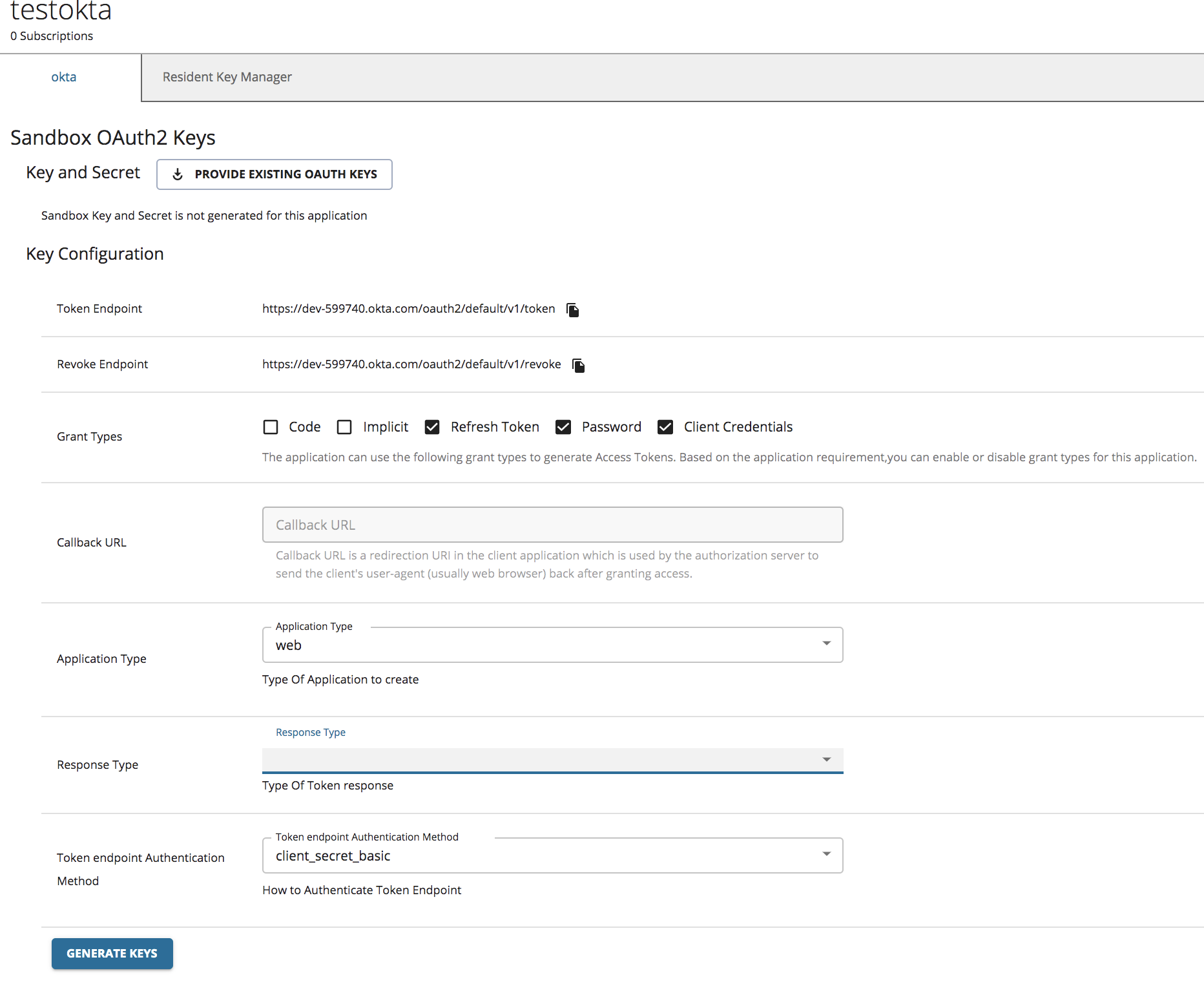Viewport: 1204px width, 995px height.
Task: Click the Generate Keys button
Action: [112, 953]
